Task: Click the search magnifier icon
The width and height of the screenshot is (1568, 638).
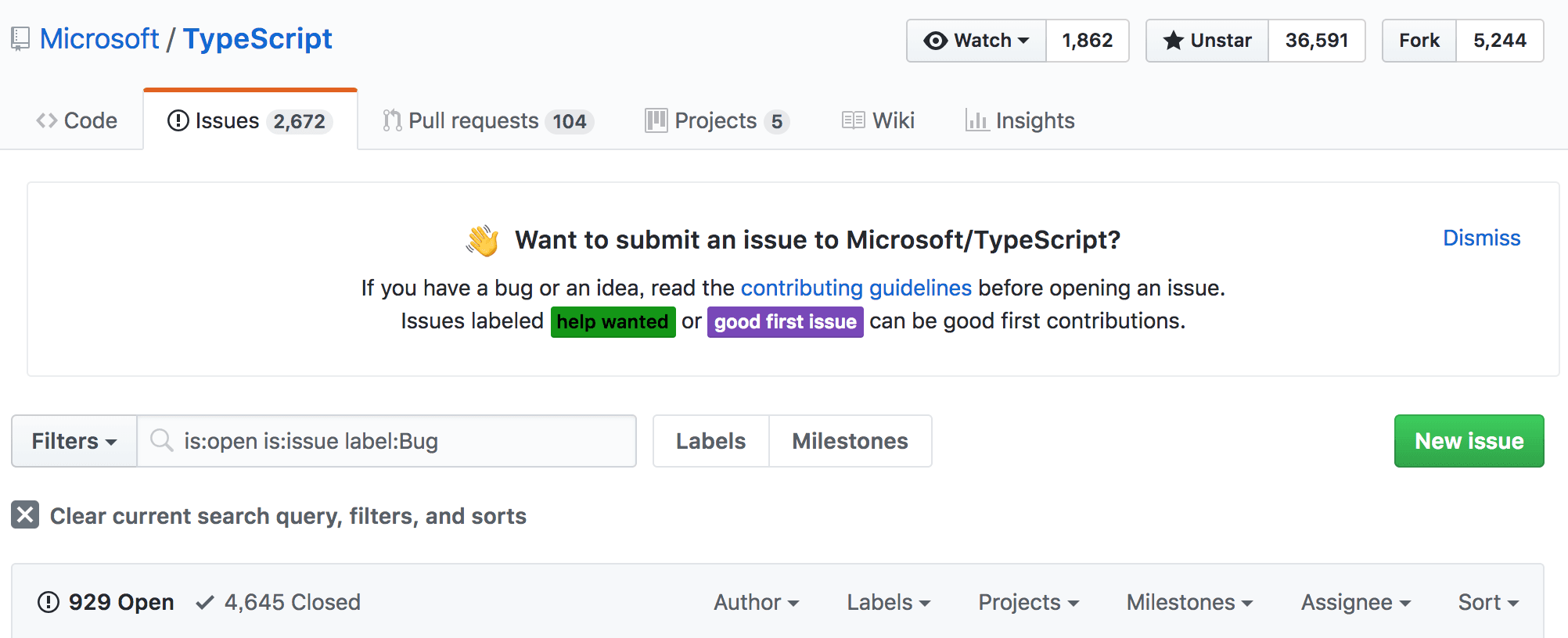Action: [x=161, y=440]
